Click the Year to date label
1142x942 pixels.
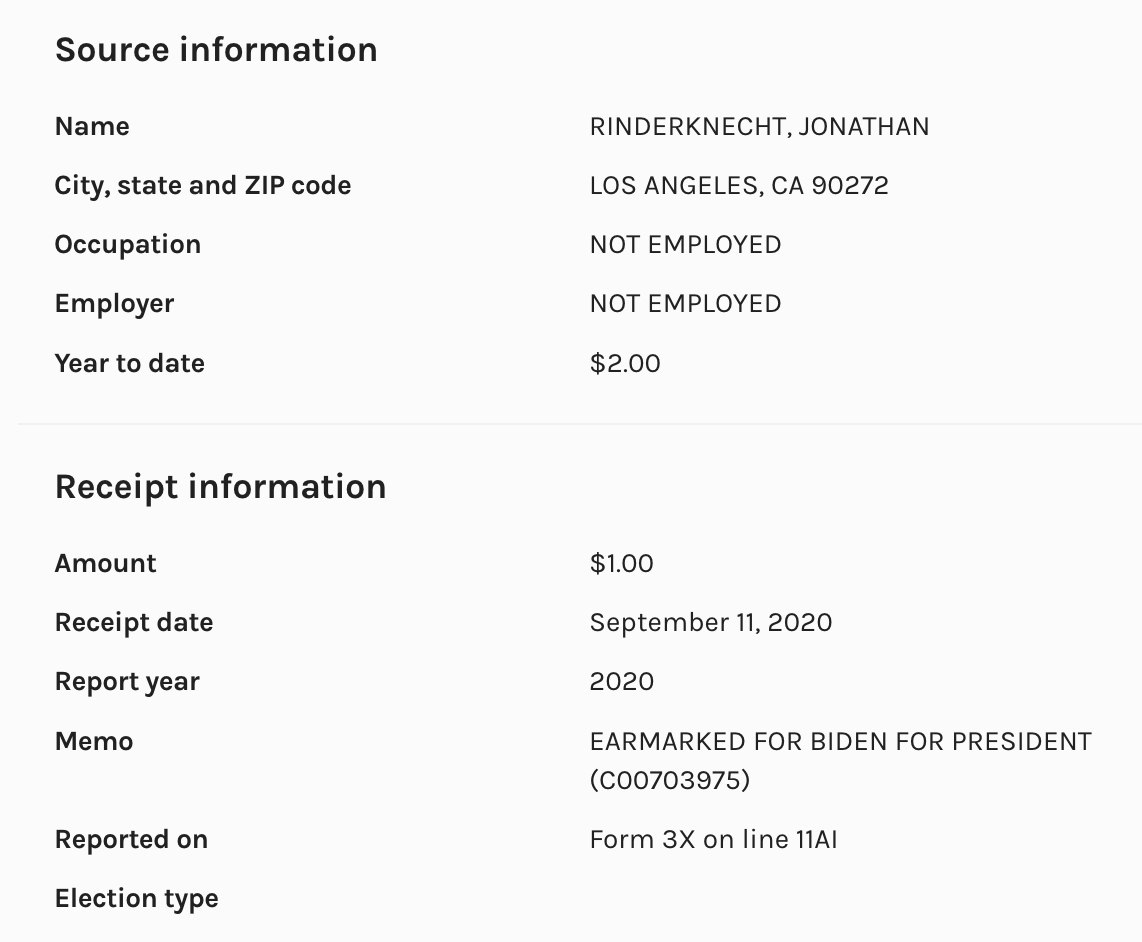pyautogui.click(x=130, y=363)
